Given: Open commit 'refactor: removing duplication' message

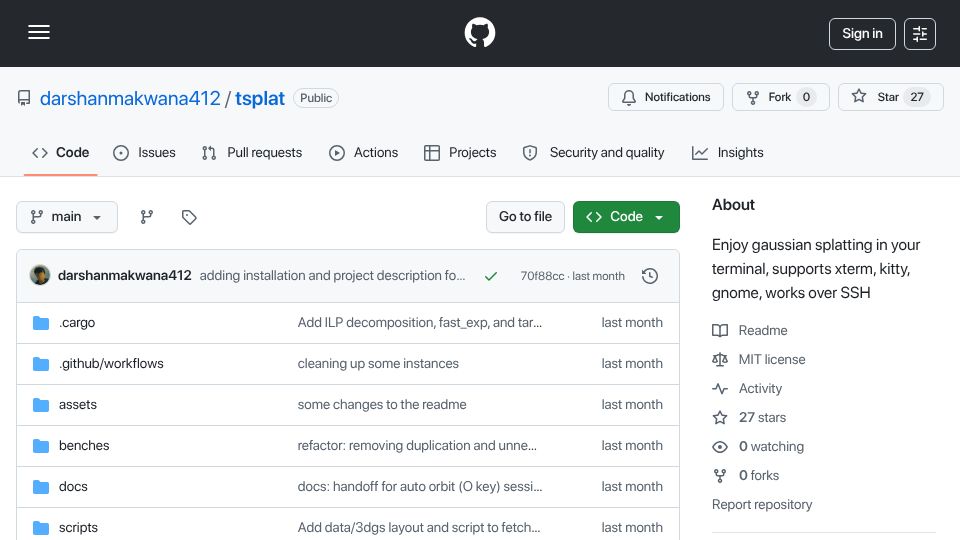Looking at the screenshot, I should tap(417, 446).
